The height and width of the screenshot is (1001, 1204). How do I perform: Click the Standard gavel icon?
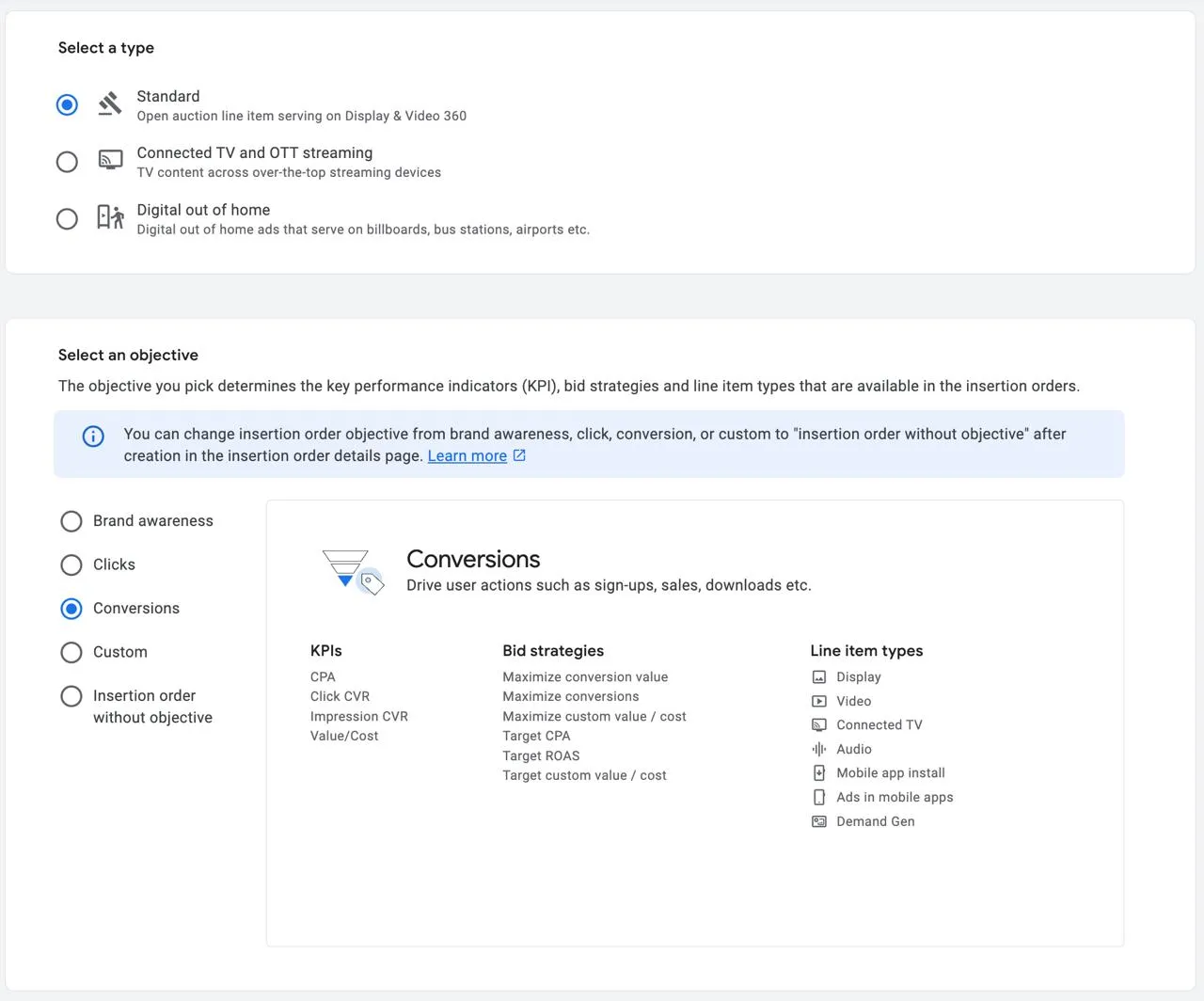tap(110, 103)
